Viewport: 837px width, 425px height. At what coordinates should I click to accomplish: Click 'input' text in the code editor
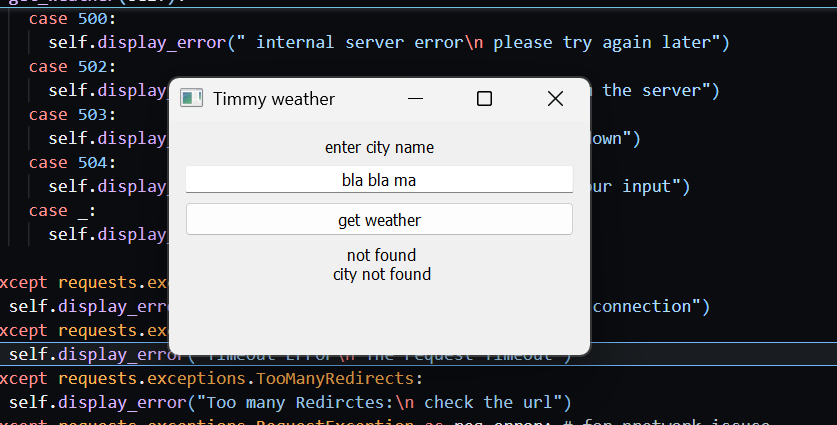pos(646,187)
